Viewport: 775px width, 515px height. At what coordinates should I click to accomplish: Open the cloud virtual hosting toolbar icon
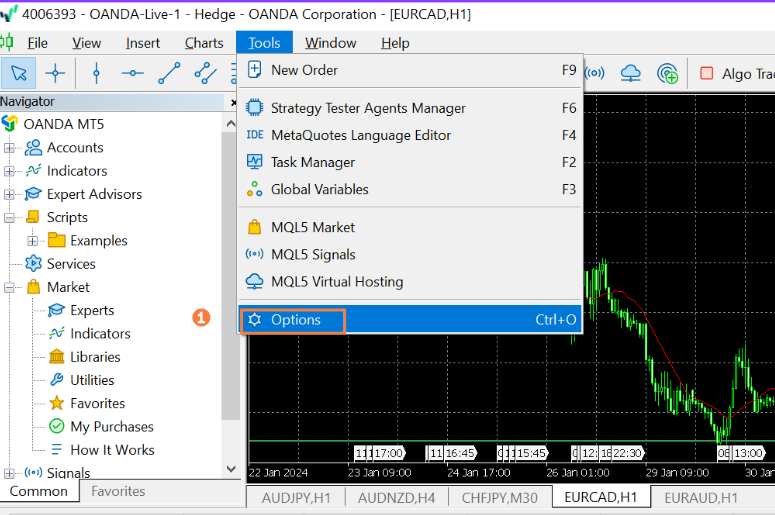[631, 73]
